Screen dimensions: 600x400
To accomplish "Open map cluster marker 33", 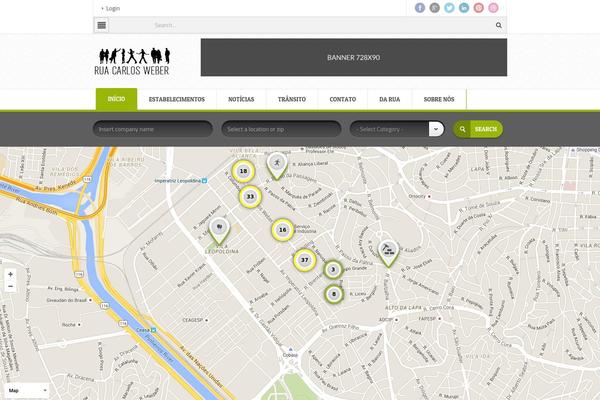I will [x=250, y=197].
